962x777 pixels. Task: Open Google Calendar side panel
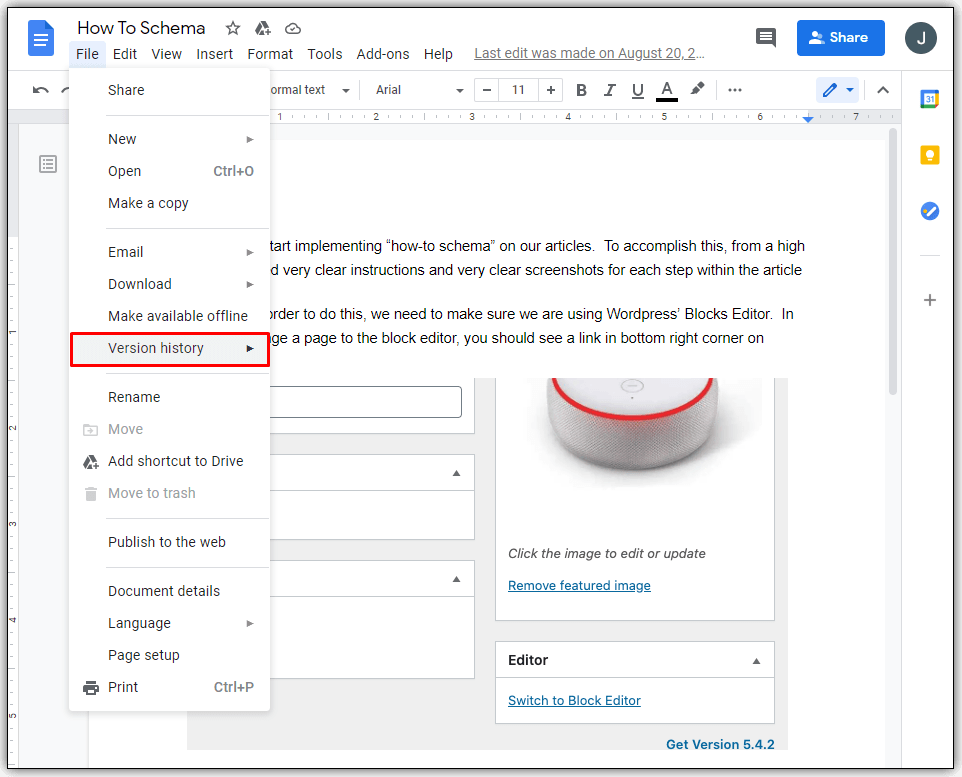coord(929,99)
